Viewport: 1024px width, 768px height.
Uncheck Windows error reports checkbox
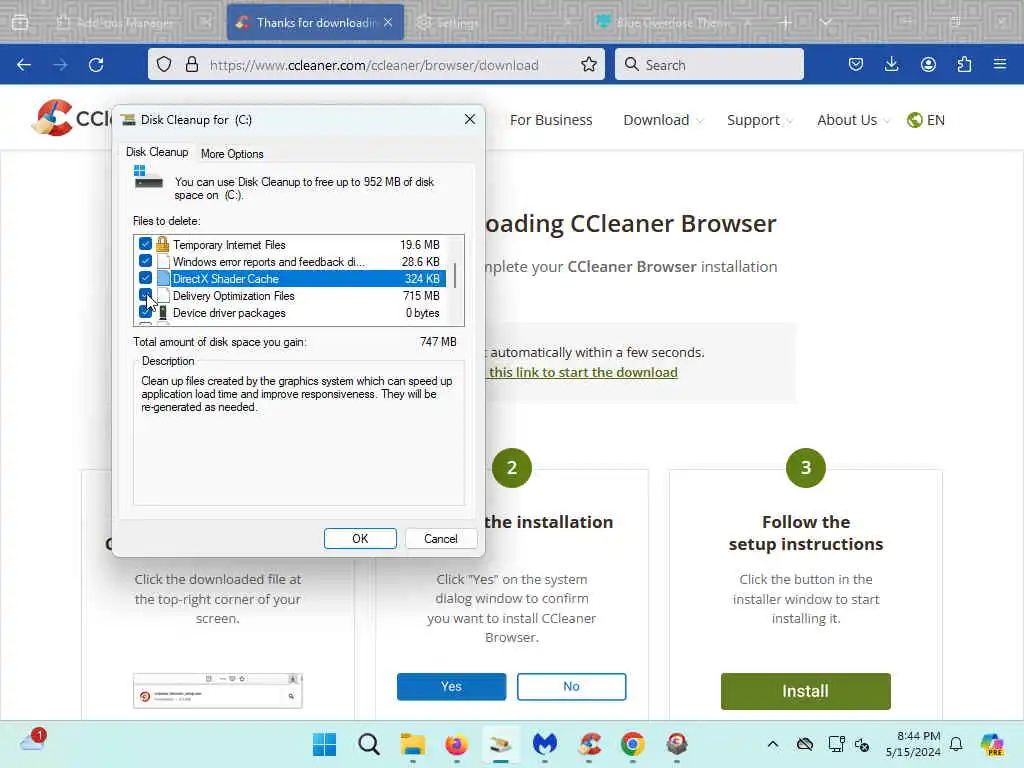coord(145,261)
